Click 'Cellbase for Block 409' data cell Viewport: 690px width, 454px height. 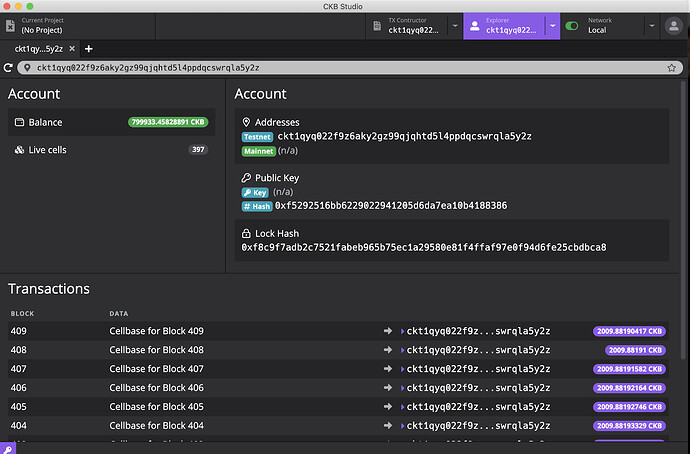(156, 331)
